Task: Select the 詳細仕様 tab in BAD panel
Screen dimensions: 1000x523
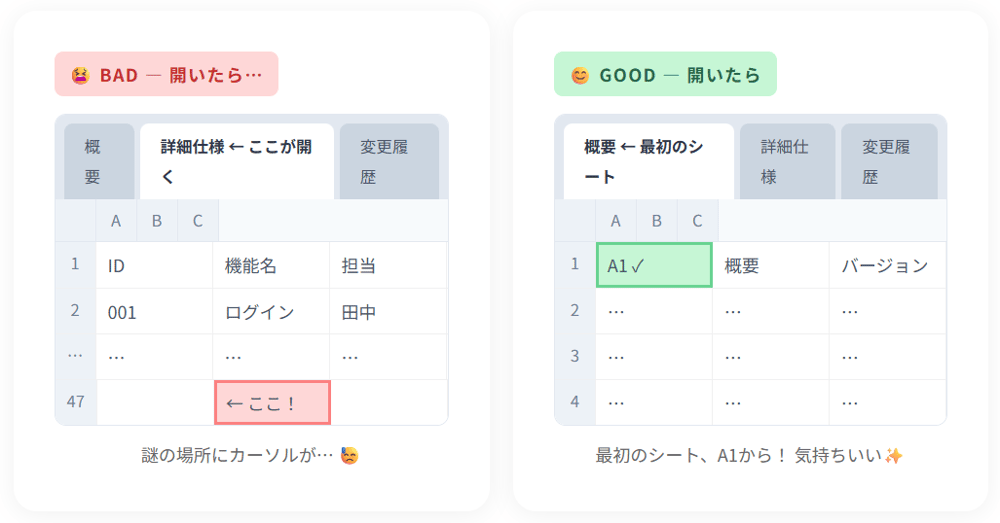Action: pos(237,162)
